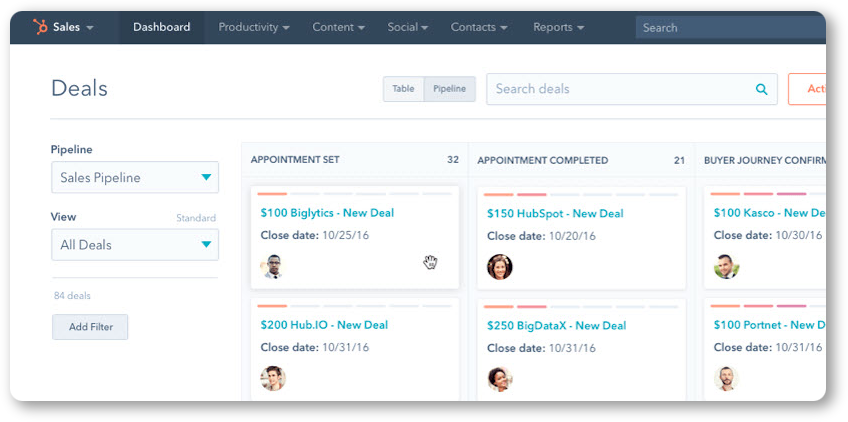Switch to Table view
848x422 pixels.
tap(403, 89)
